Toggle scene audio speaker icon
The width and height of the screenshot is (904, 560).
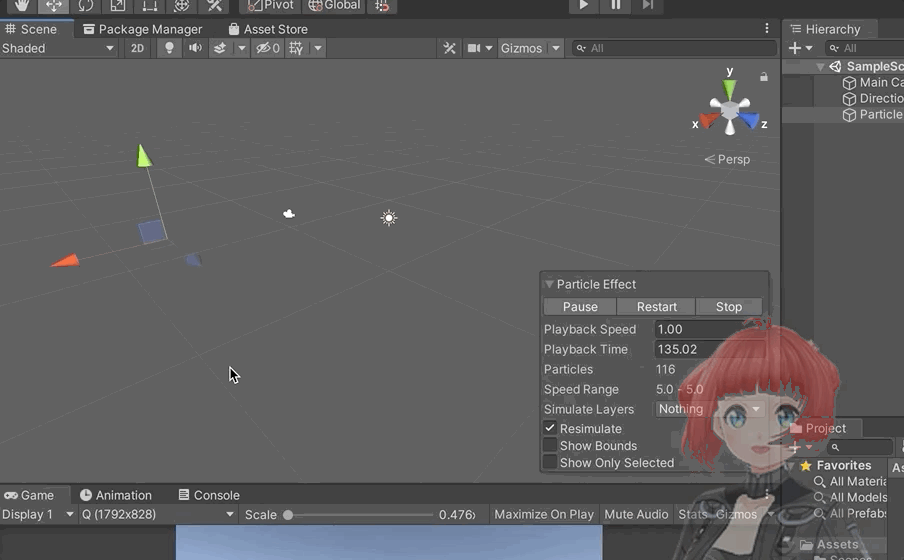click(195, 48)
